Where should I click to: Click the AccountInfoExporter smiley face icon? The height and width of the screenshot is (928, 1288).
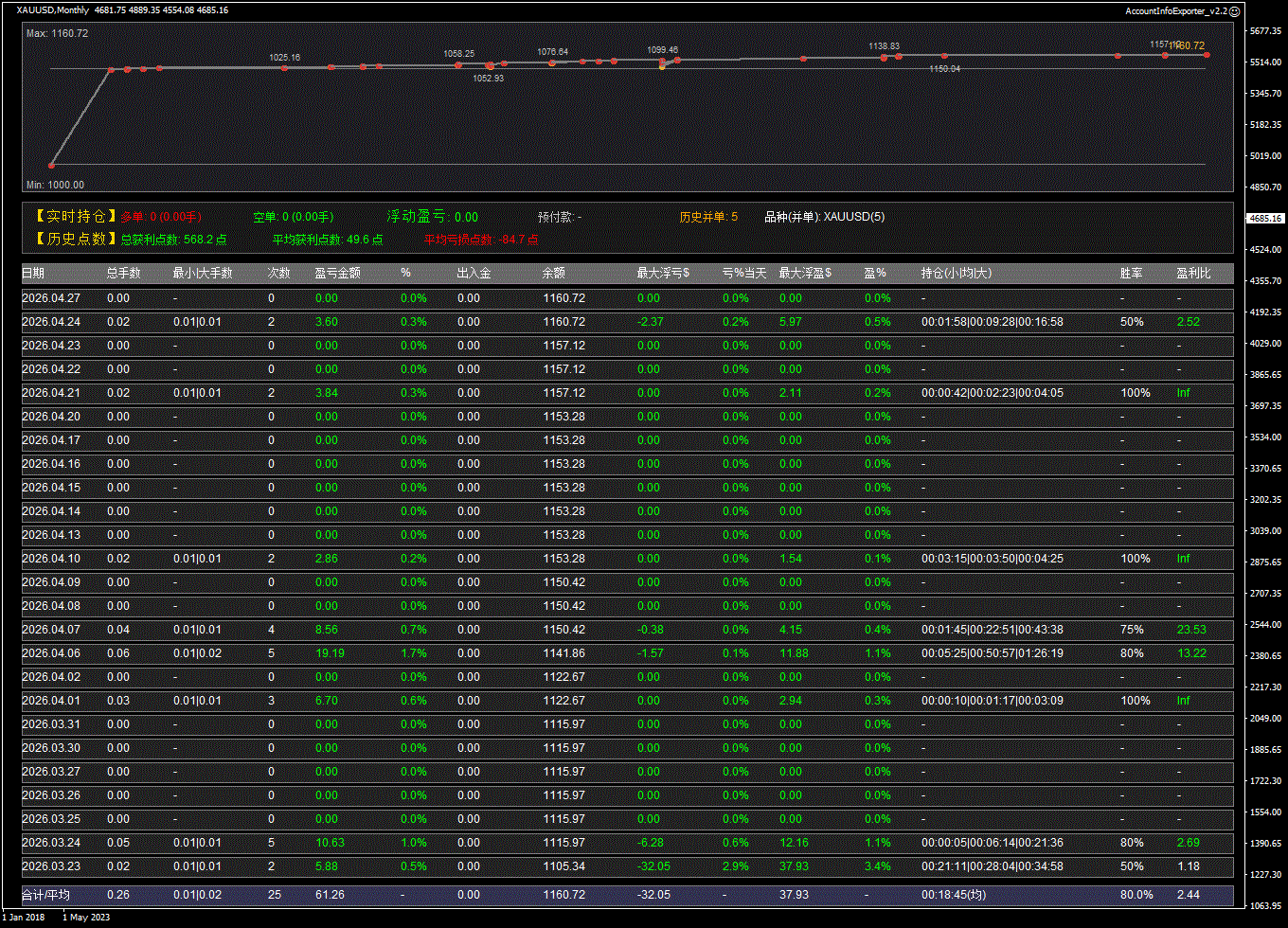(1234, 10)
